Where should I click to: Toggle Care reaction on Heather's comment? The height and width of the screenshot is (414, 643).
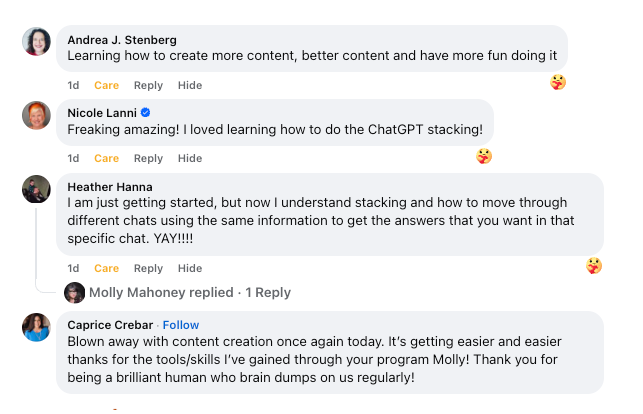(x=107, y=268)
